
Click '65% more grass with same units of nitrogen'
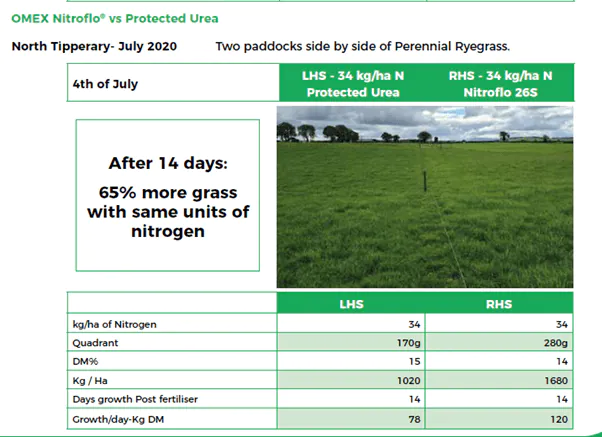[x=168, y=212]
